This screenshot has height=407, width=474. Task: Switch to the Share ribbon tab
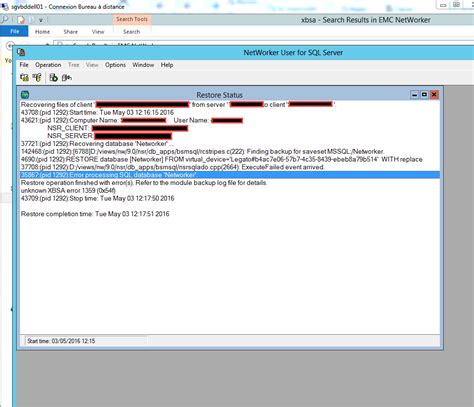(x=71, y=32)
